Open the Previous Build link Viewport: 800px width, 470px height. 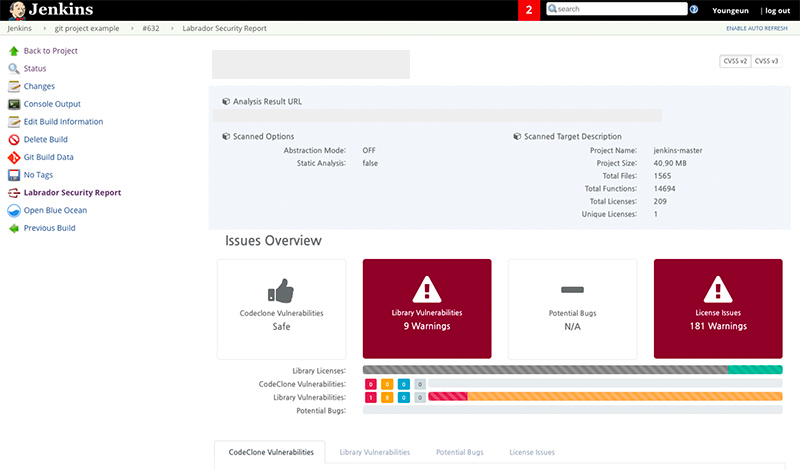click(49, 228)
